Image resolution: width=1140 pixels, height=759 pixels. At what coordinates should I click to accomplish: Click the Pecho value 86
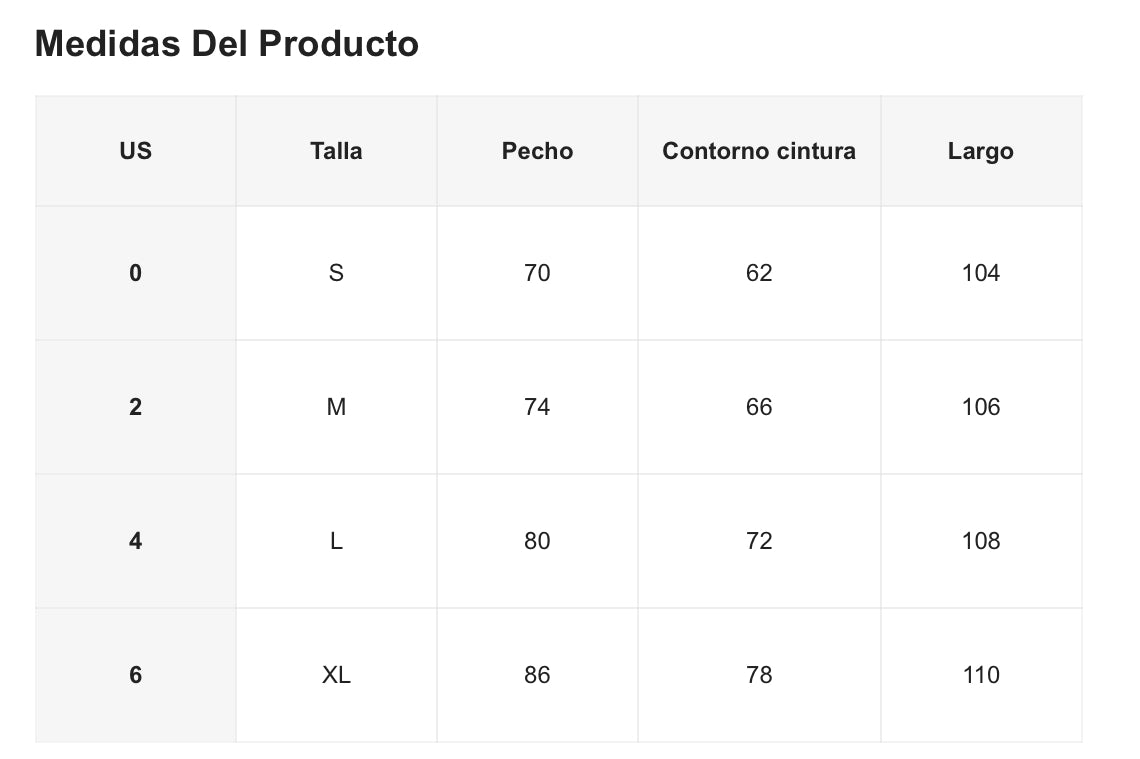point(537,675)
